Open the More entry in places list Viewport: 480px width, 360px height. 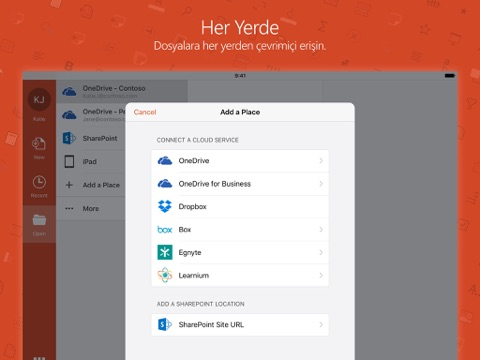(91, 208)
